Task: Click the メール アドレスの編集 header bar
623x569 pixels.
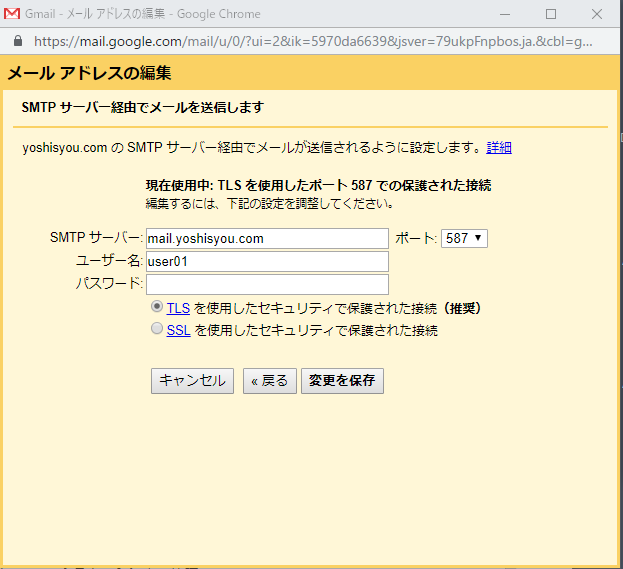Action: (311, 73)
